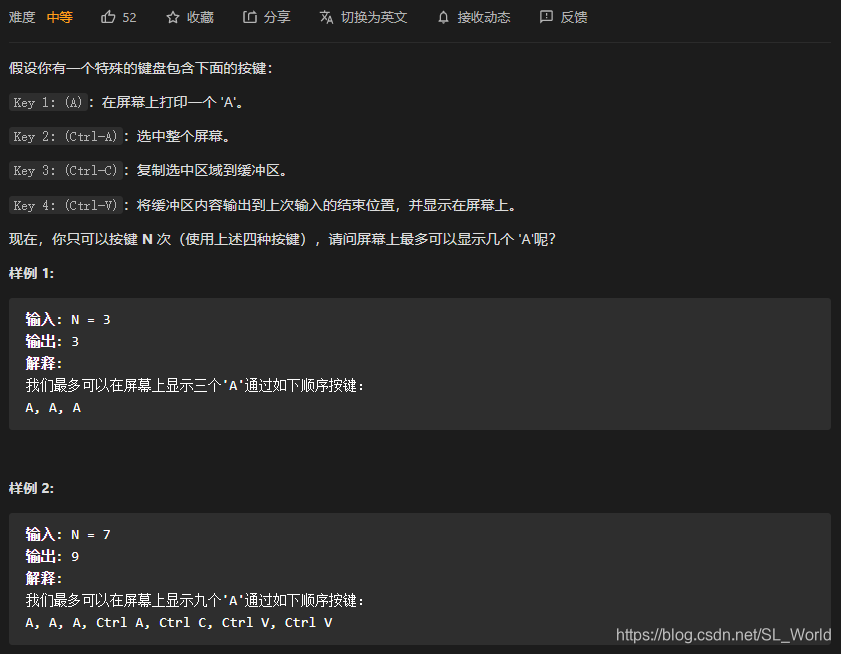Click the 反馈 menu entry
The height and width of the screenshot is (654, 841).
tap(574, 17)
